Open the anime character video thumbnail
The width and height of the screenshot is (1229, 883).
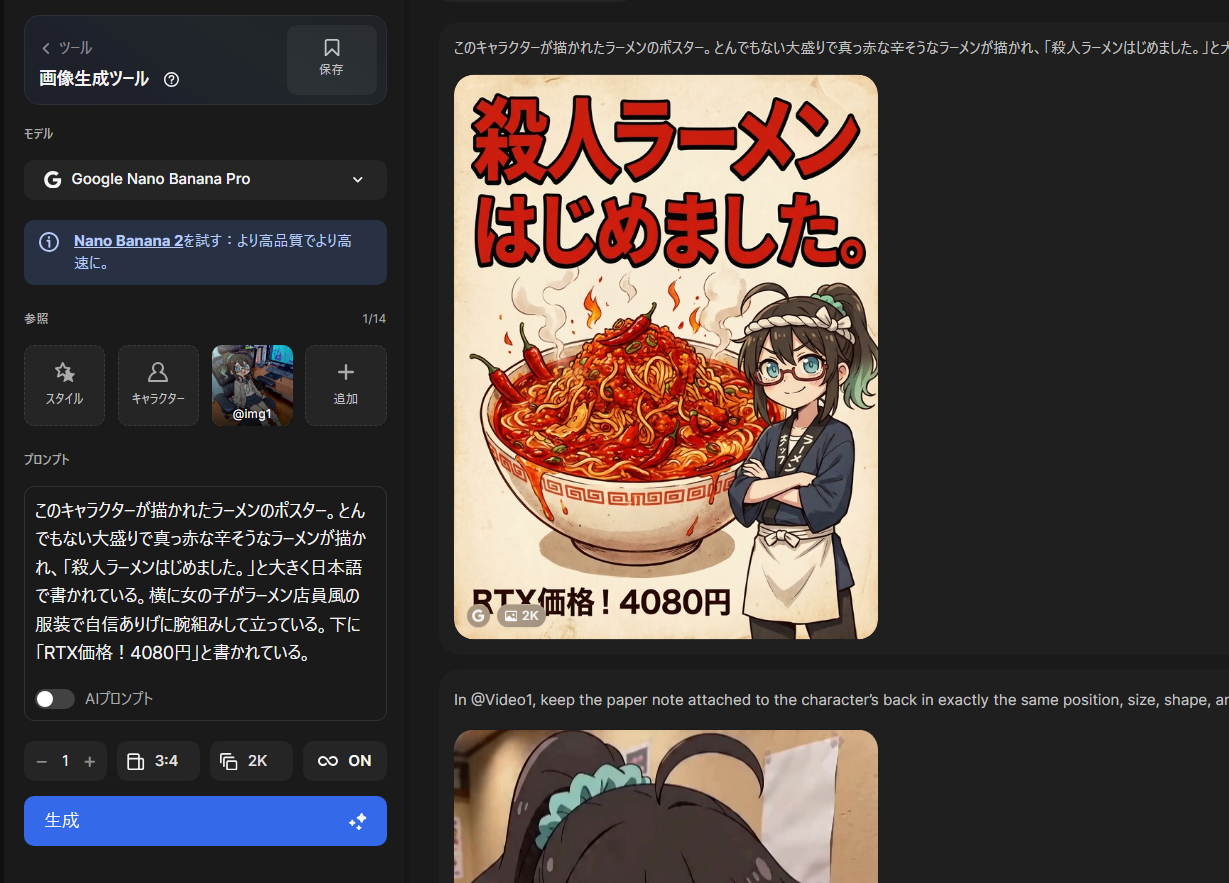click(x=666, y=806)
